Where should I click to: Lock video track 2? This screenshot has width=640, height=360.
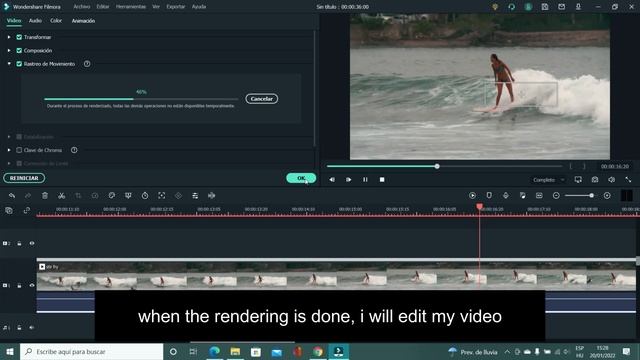tap(19, 243)
